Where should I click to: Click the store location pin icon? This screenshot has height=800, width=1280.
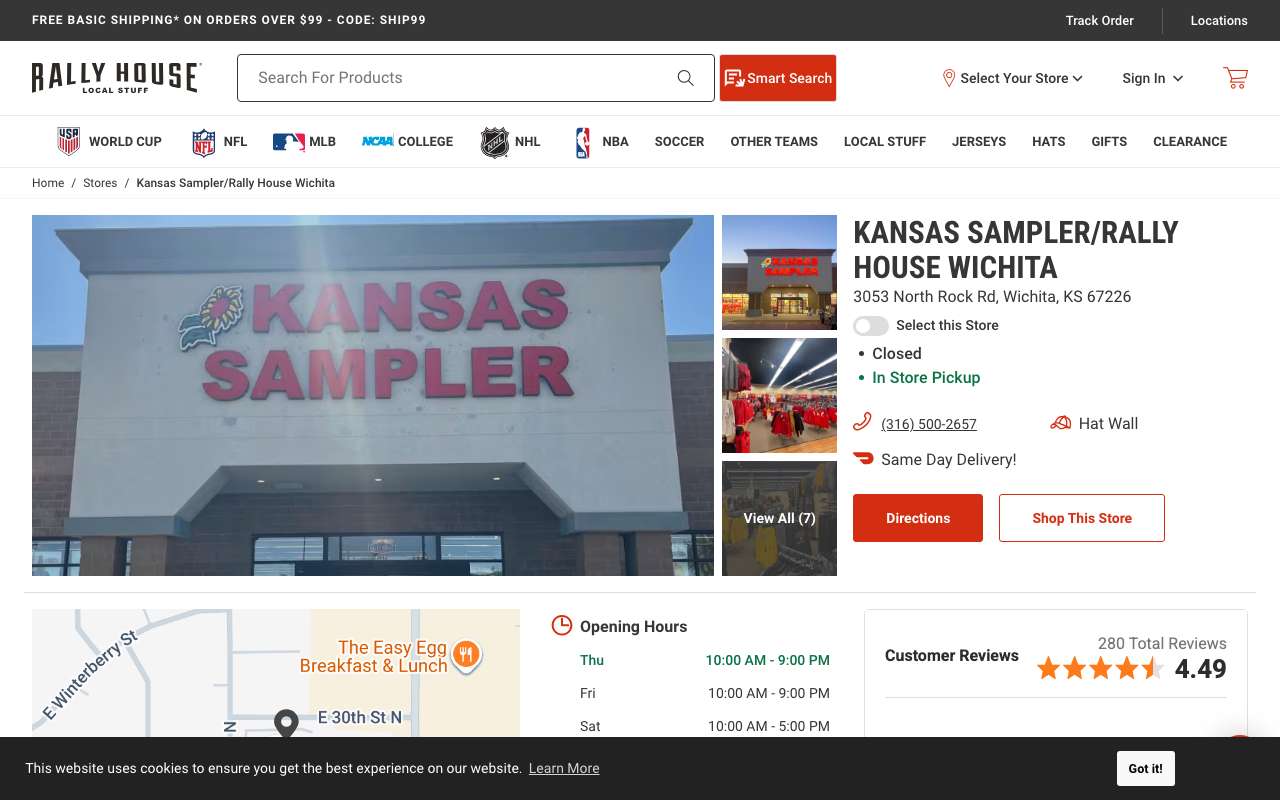pyautogui.click(x=948, y=78)
